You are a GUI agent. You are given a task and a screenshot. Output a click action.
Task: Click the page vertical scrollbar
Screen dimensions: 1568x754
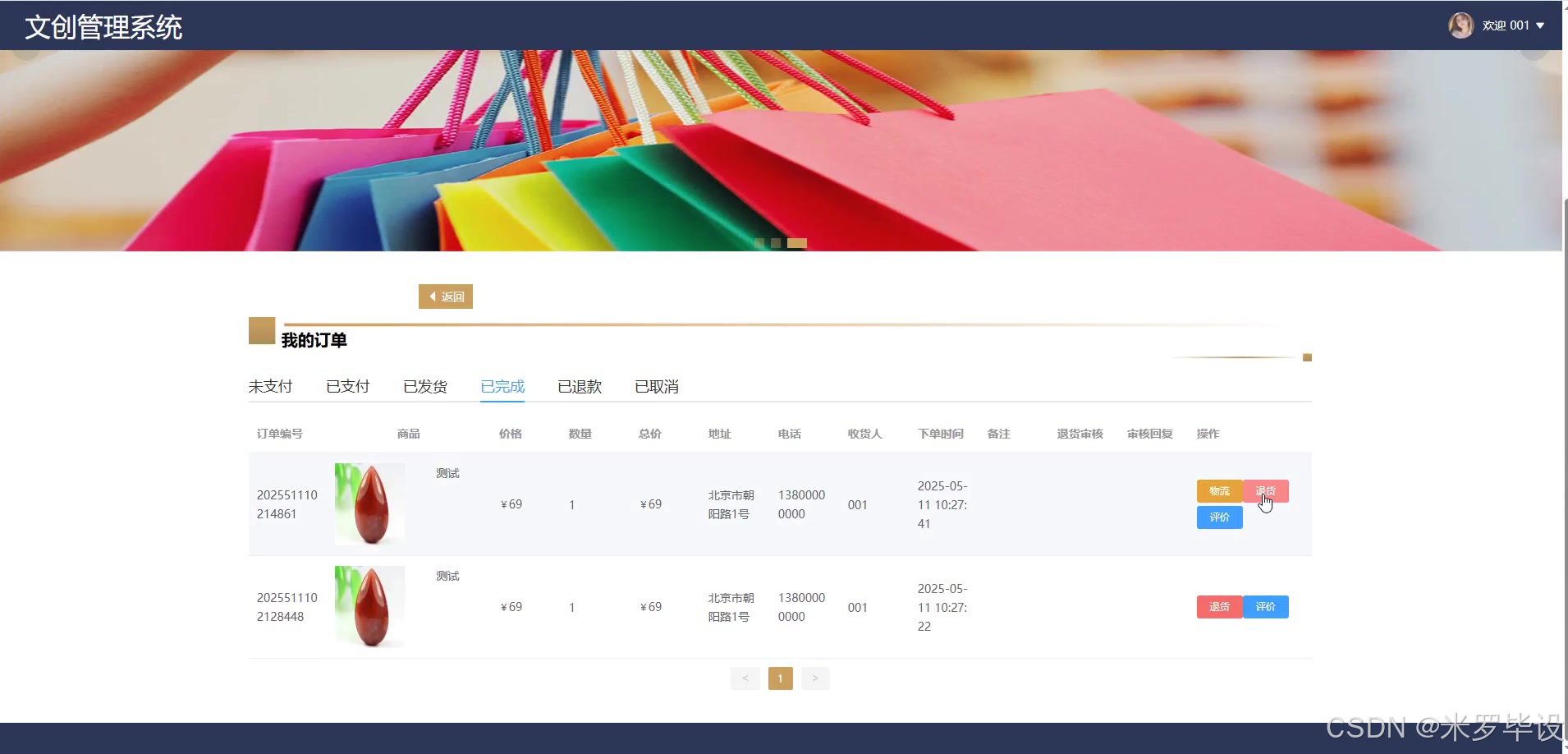coord(1565,468)
